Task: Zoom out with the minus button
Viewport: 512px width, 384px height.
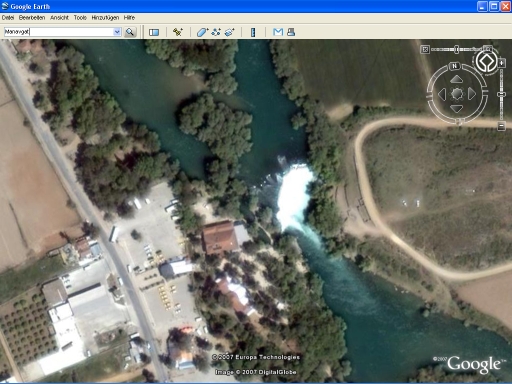Action: point(501,126)
